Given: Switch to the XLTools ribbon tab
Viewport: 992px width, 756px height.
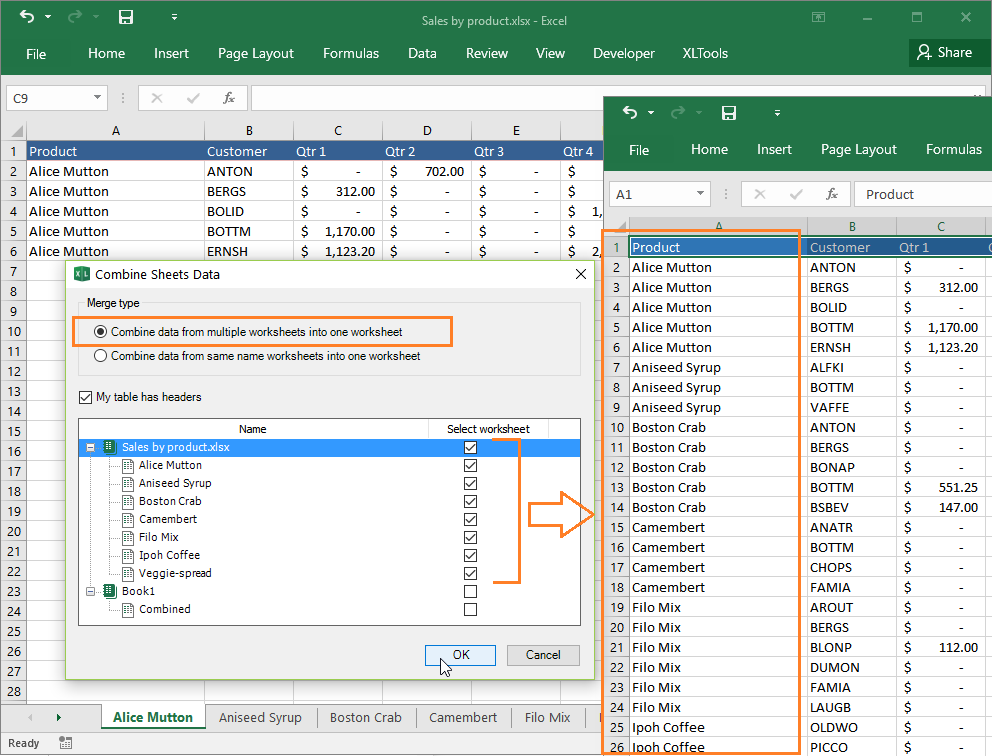Looking at the screenshot, I should [x=705, y=53].
